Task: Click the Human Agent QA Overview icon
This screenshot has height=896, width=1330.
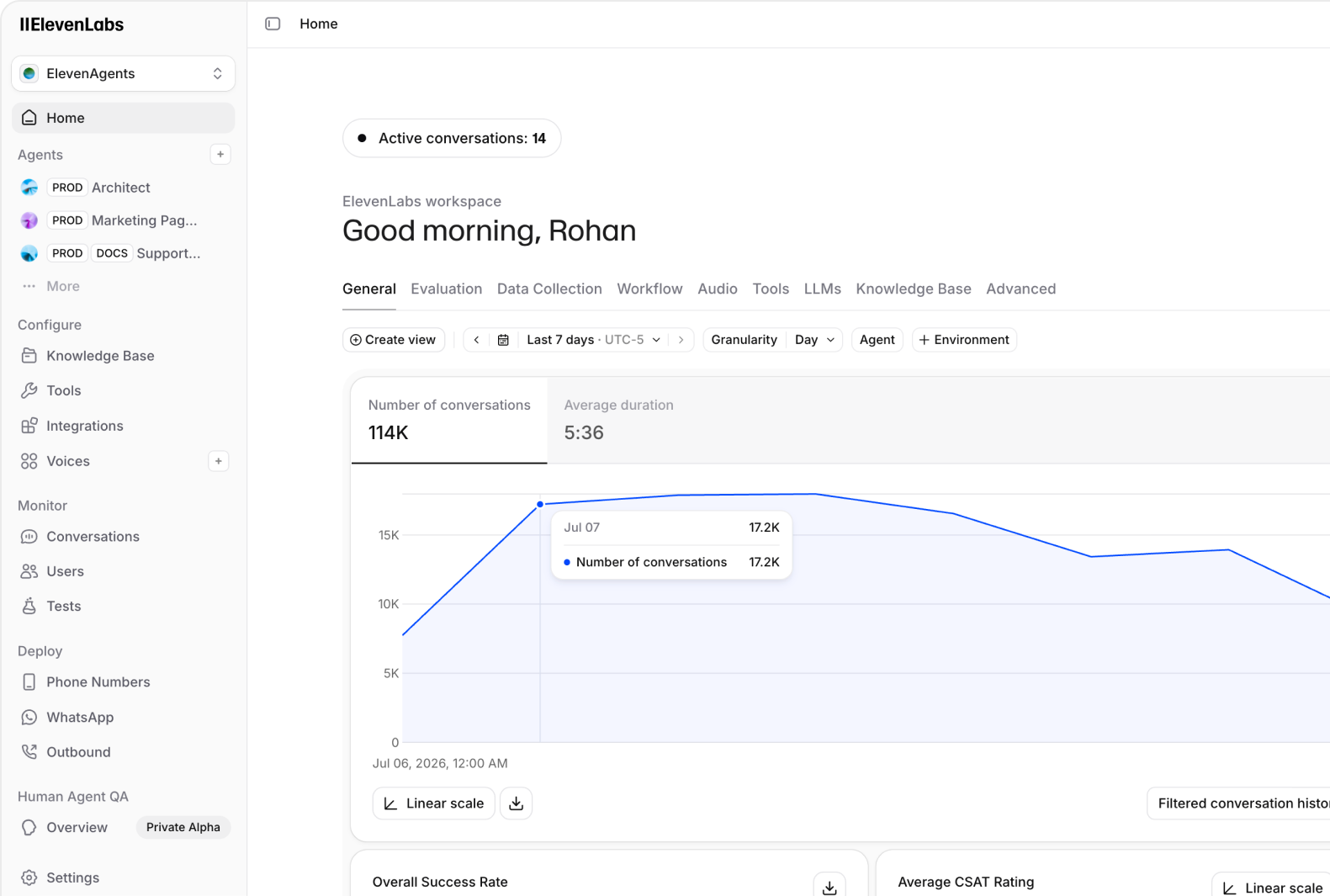Action: pyautogui.click(x=29, y=828)
